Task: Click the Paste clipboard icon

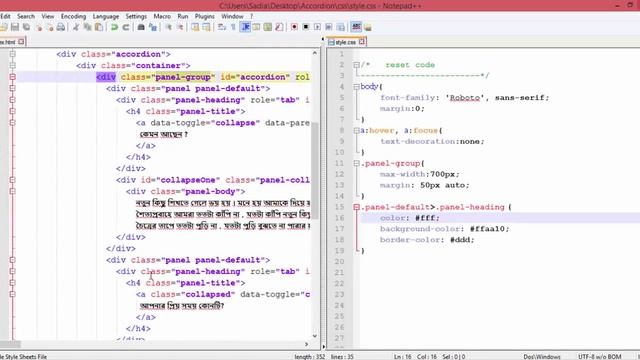Action: (99, 27)
